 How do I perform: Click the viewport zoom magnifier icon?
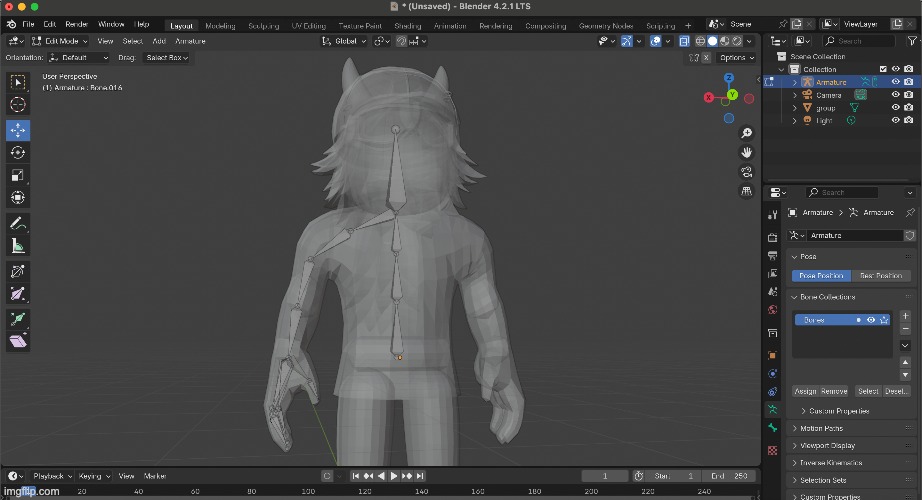tap(746, 133)
